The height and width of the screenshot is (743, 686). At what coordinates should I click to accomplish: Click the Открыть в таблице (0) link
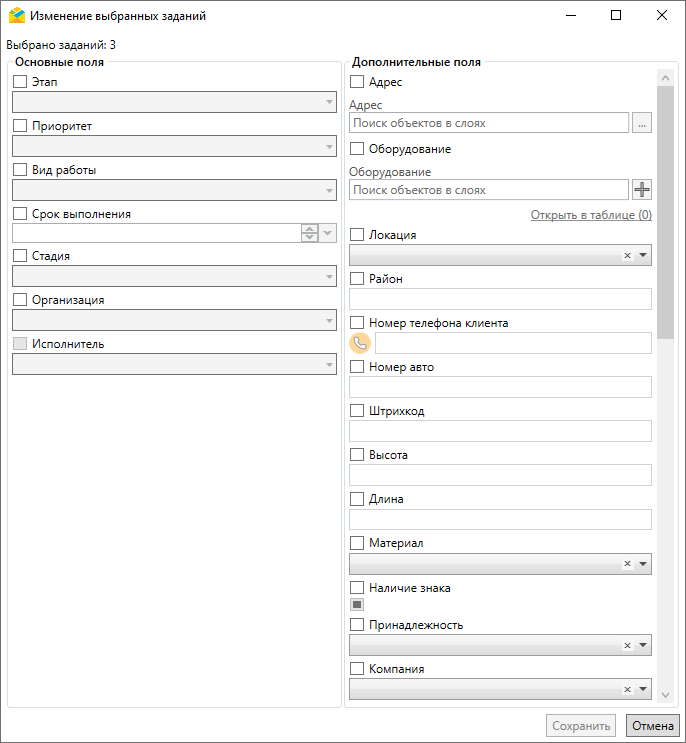pyautogui.click(x=590, y=215)
